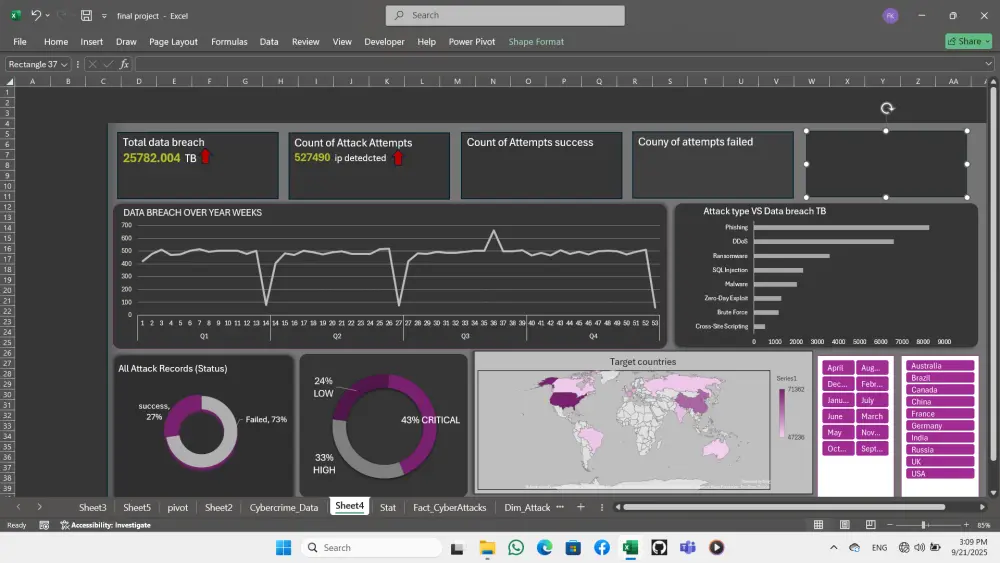Click the Undo icon in title bar
Viewport: 1000px width, 563px height.
point(36,15)
